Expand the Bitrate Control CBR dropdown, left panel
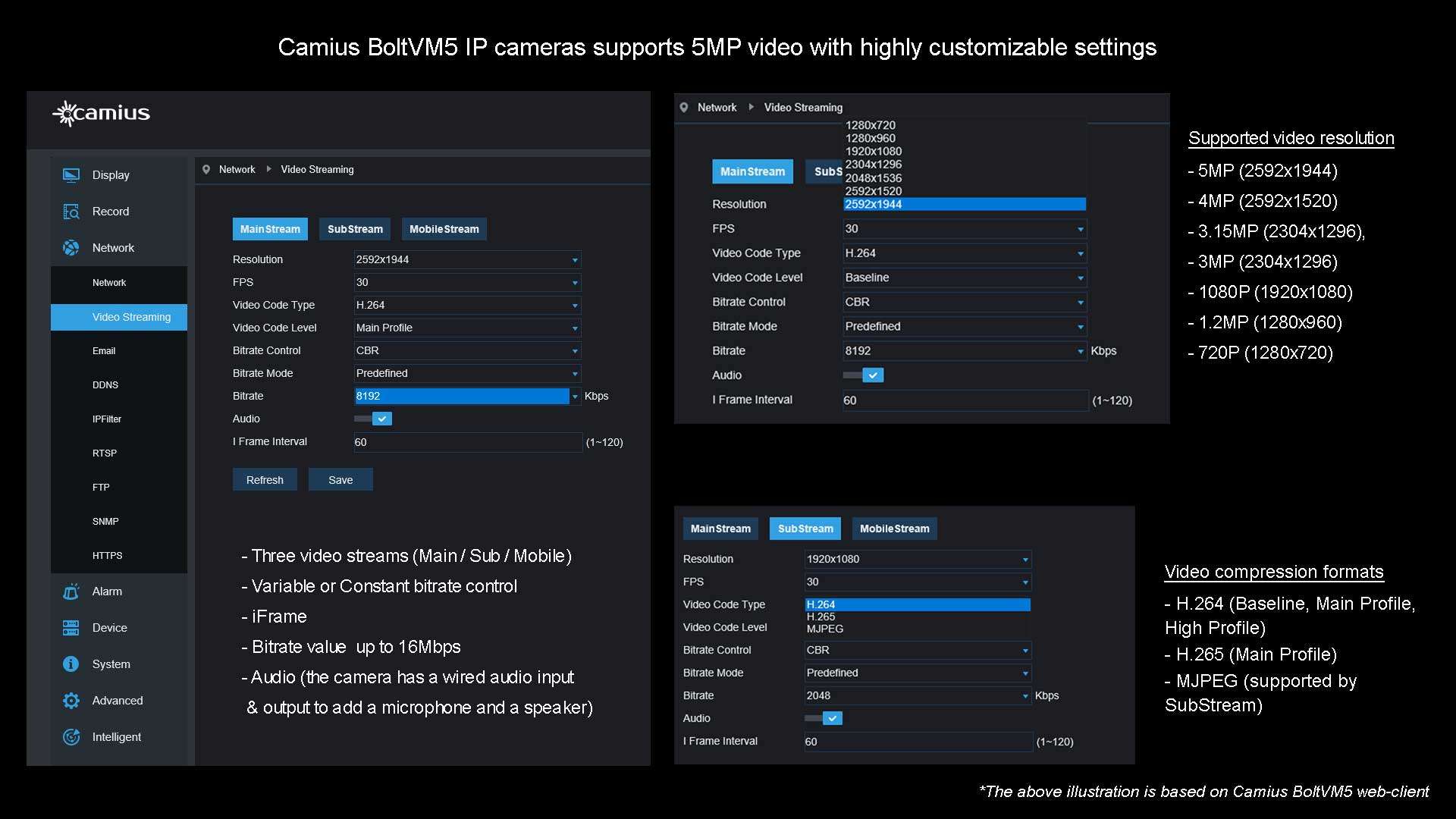1456x819 pixels. (467, 350)
